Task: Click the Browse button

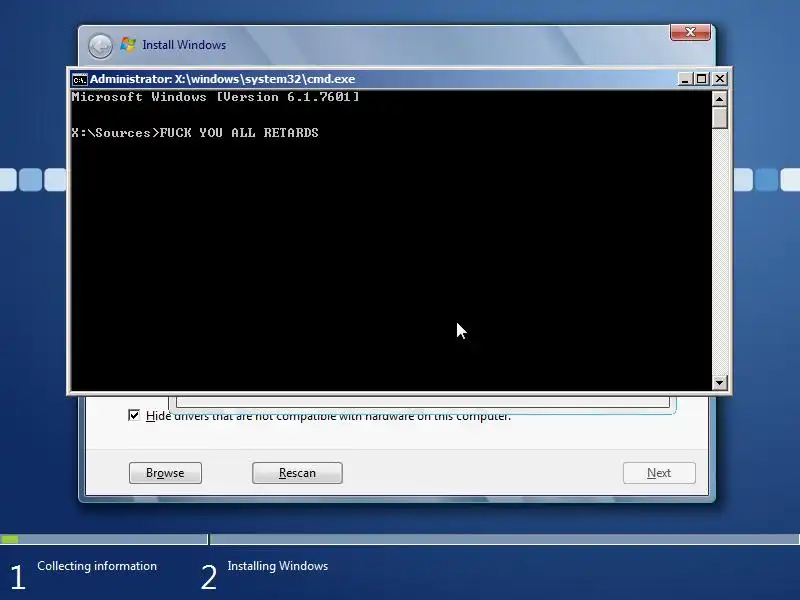Action: [165, 473]
